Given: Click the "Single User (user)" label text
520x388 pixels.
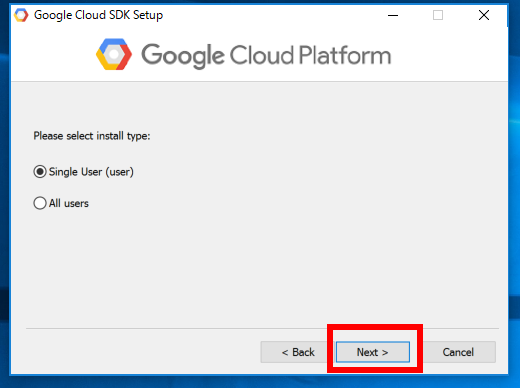Looking at the screenshot, I should point(91,172).
